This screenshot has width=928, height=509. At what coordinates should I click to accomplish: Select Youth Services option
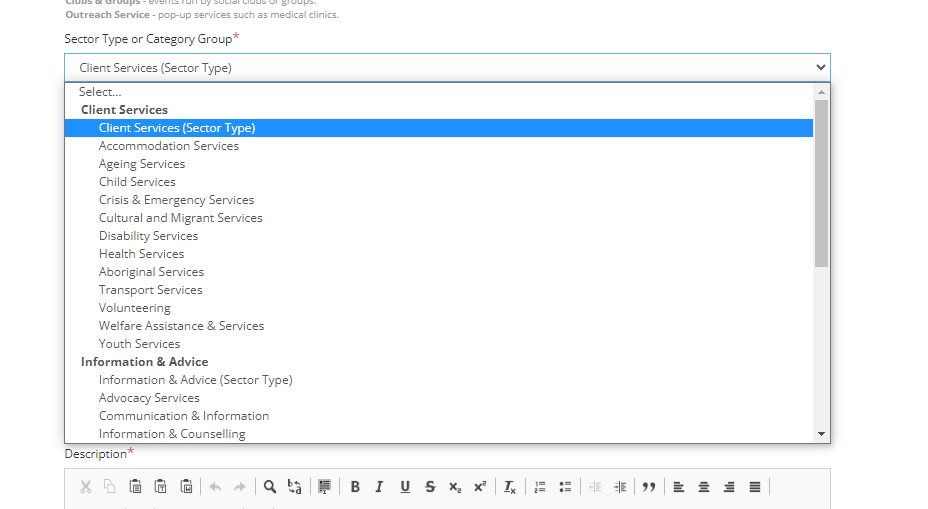[x=439, y=344]
